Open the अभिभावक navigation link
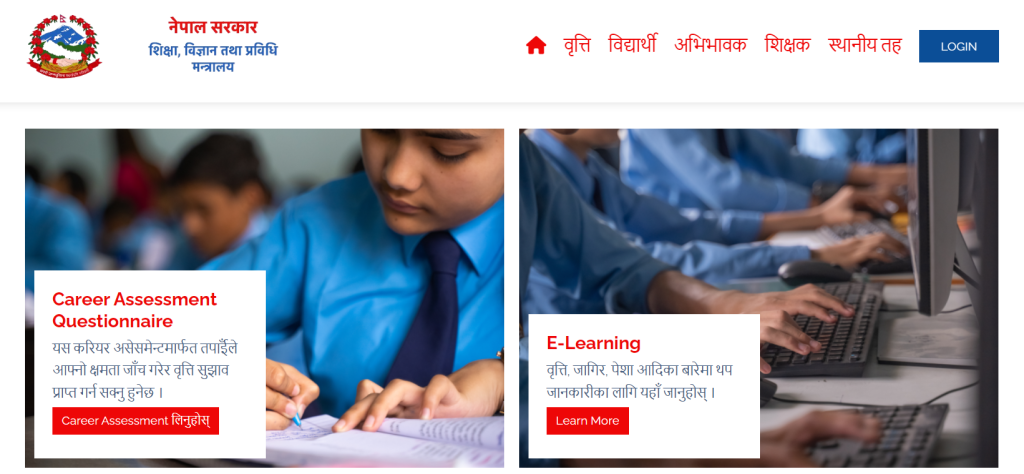The width and height of the screenshot is (1024, 474). (x=711, y=45)
